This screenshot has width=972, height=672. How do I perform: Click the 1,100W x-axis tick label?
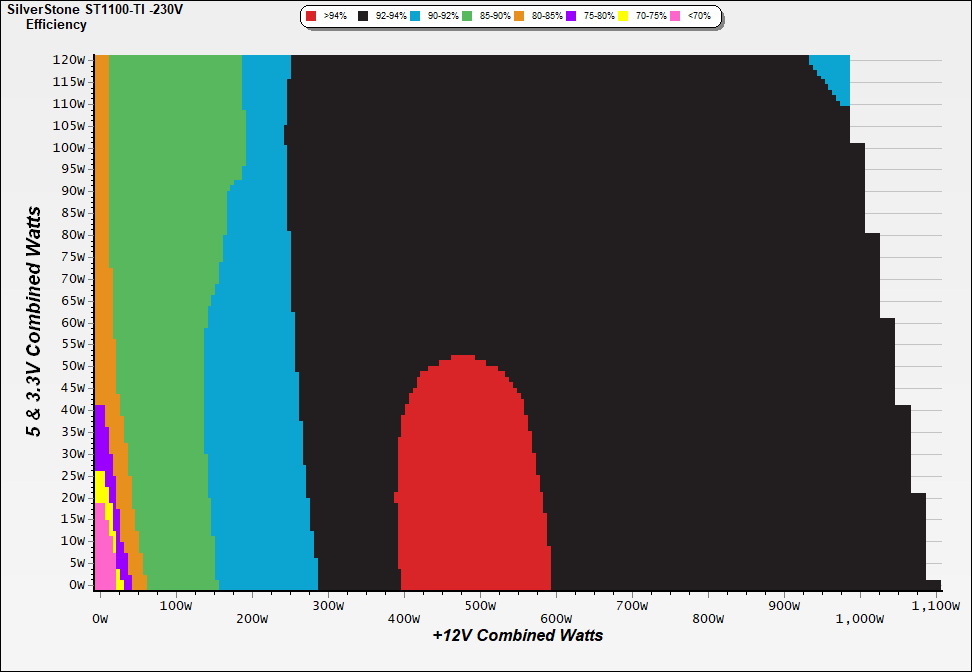pyautogui.click(x=935, y=606)
